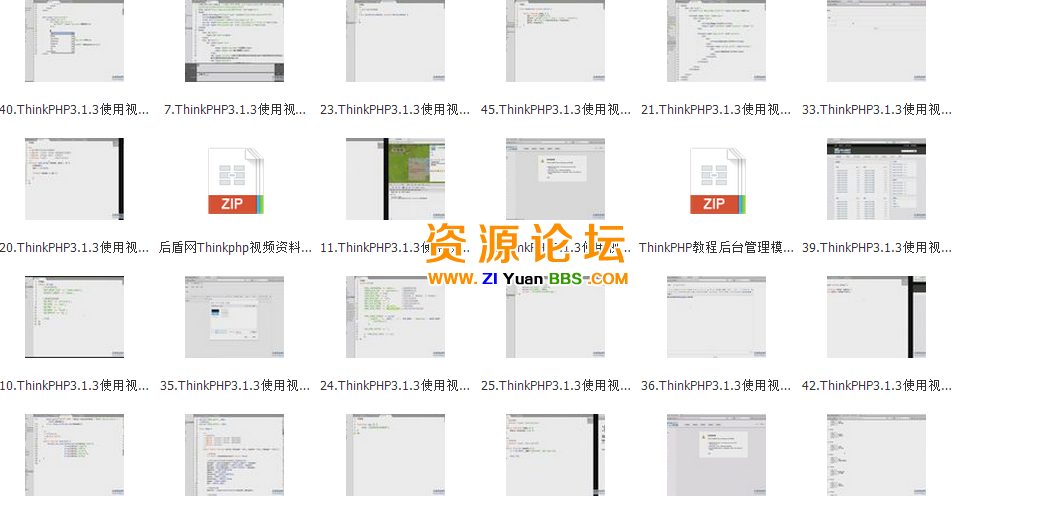Image resolution: width=1054 pixels, height=508 pixels.
Task: Open thumbnail of video 10.ThinkPHP3.1.3
Action: (75, 316)
